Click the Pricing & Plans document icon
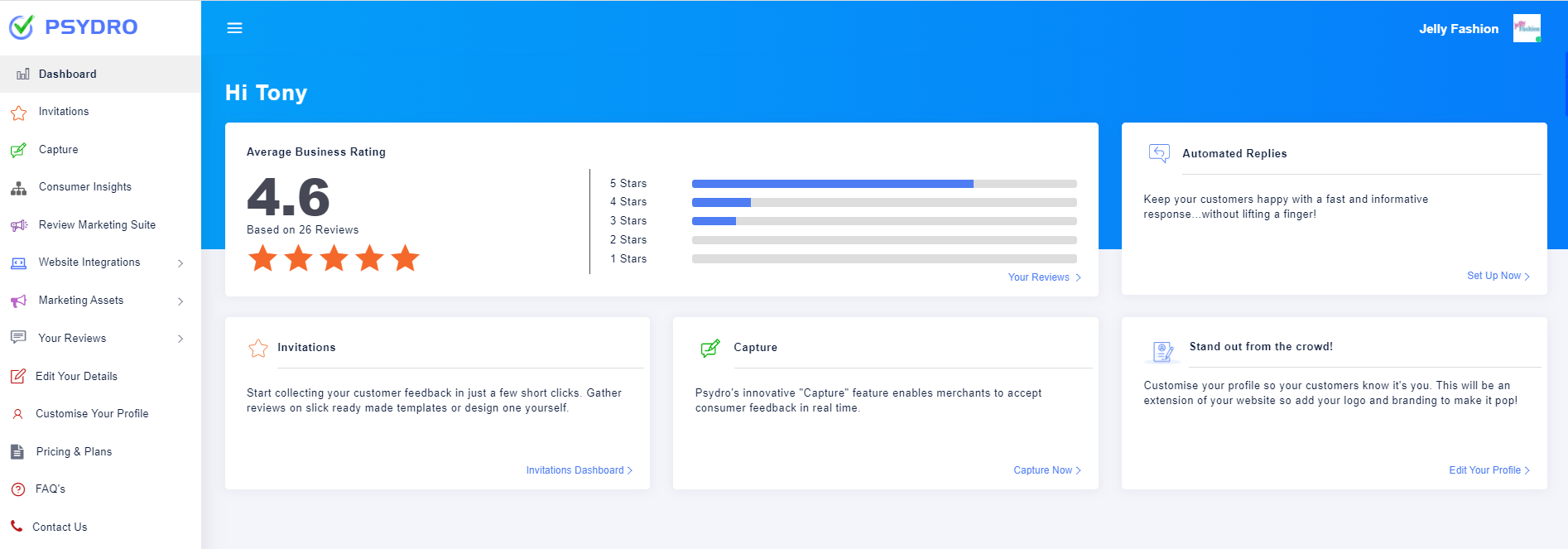 coord(17,451)
